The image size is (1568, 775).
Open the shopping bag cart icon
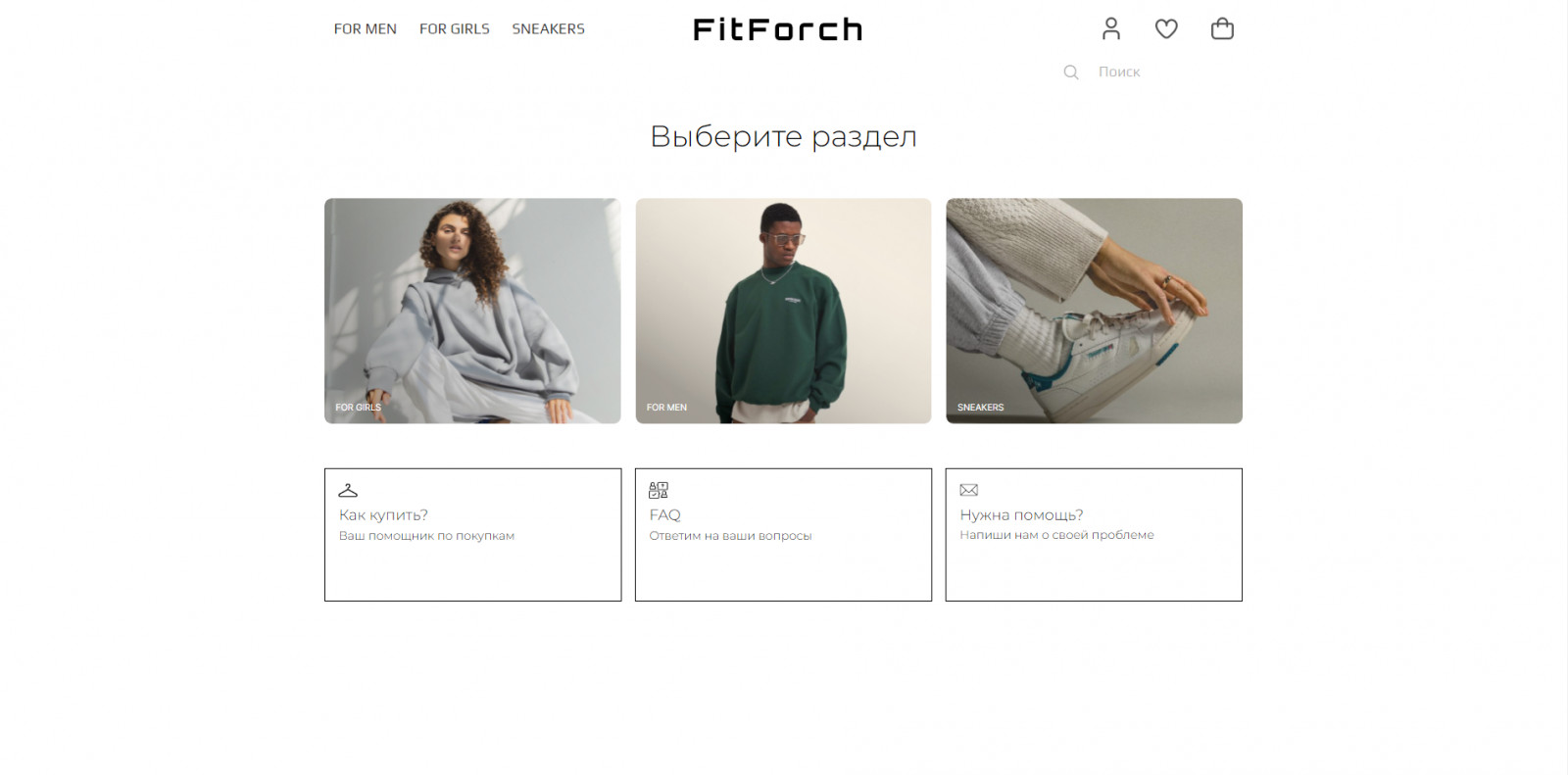(1222, 28)
